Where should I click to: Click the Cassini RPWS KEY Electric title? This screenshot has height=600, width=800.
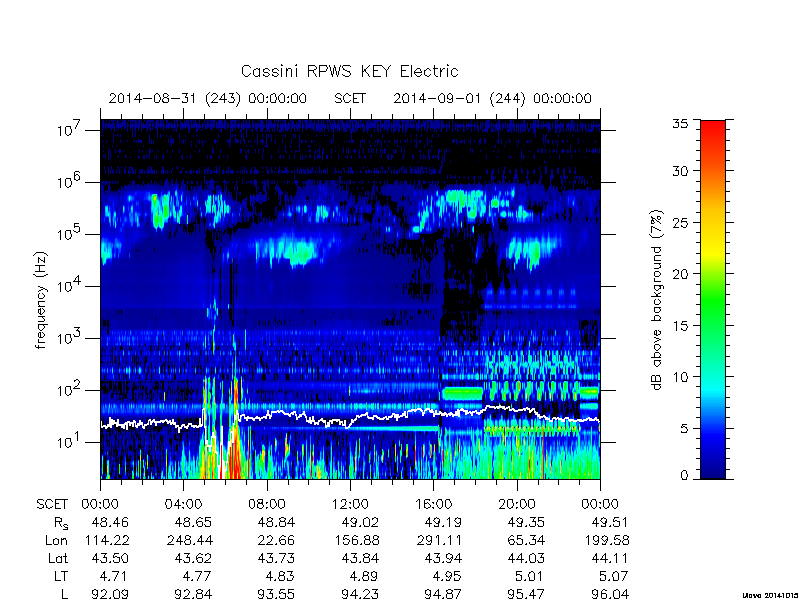pos(349,71)
